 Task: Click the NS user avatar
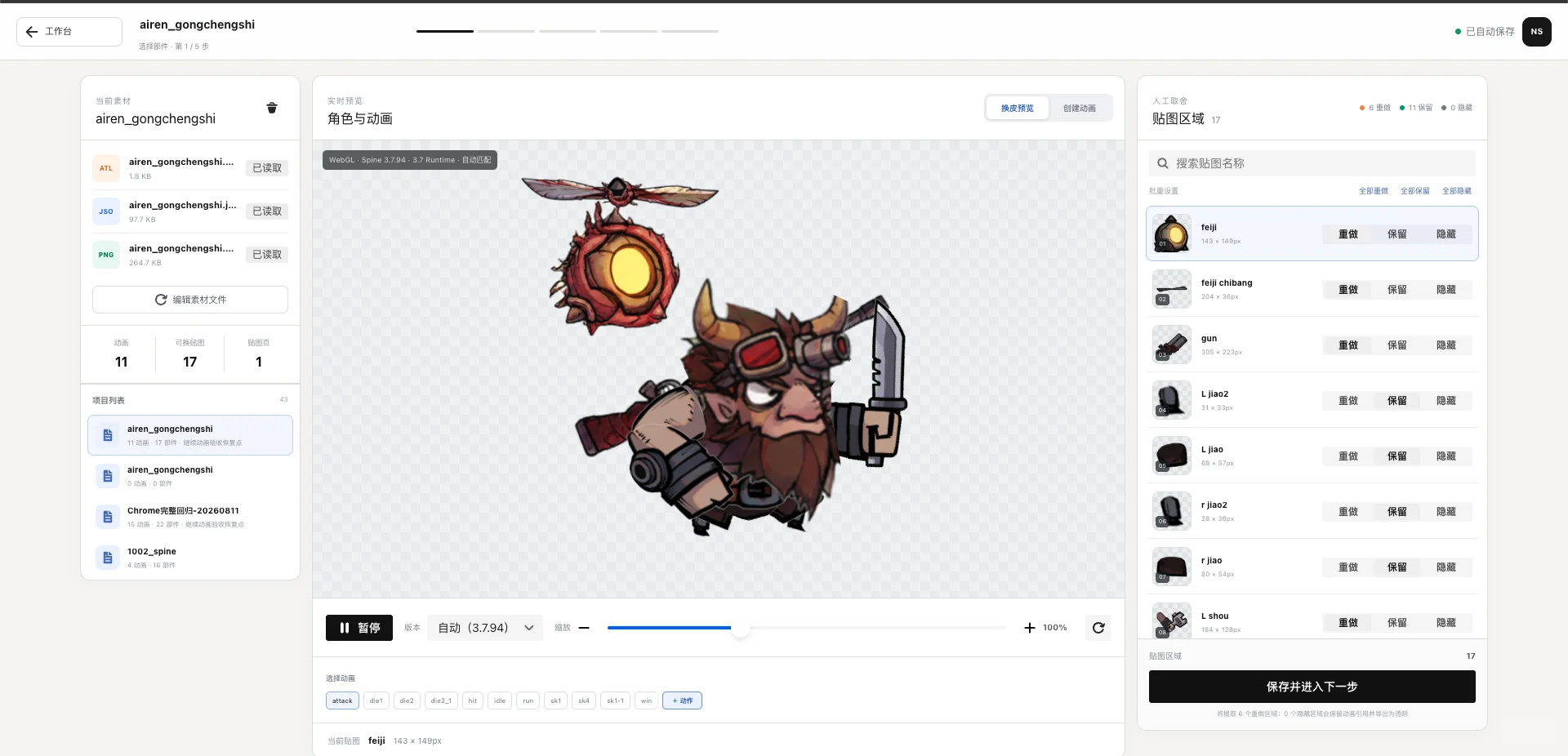click(1537, 32)
